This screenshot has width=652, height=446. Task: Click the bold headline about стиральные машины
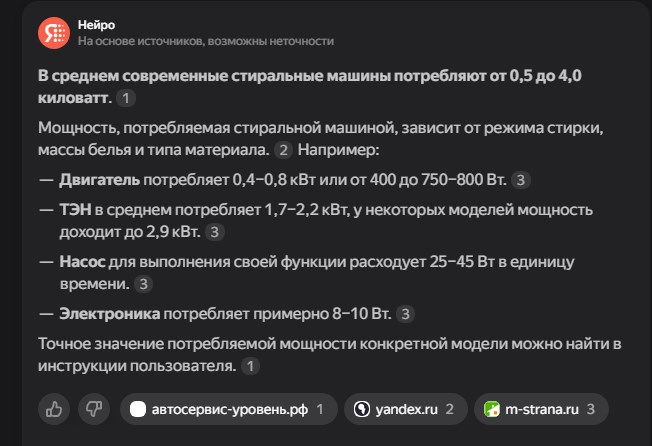click(310, 87)
